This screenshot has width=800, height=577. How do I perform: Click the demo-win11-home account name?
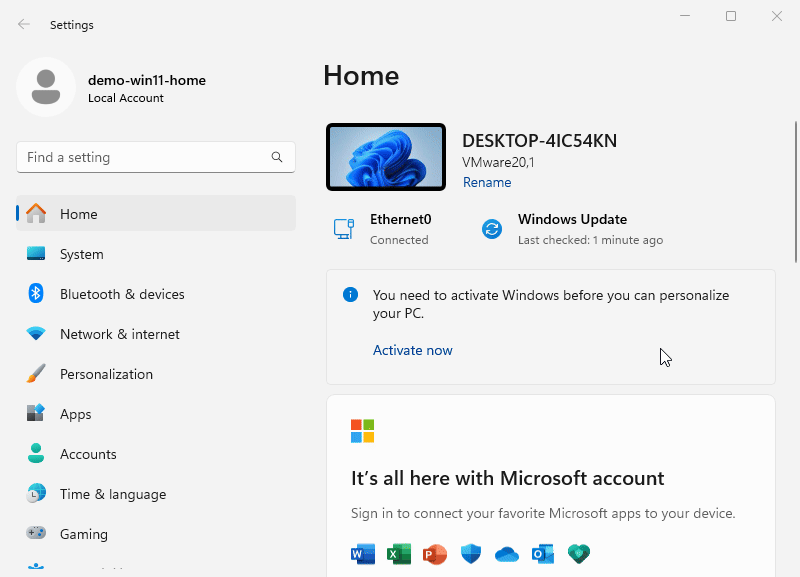[x=147, y=80]
